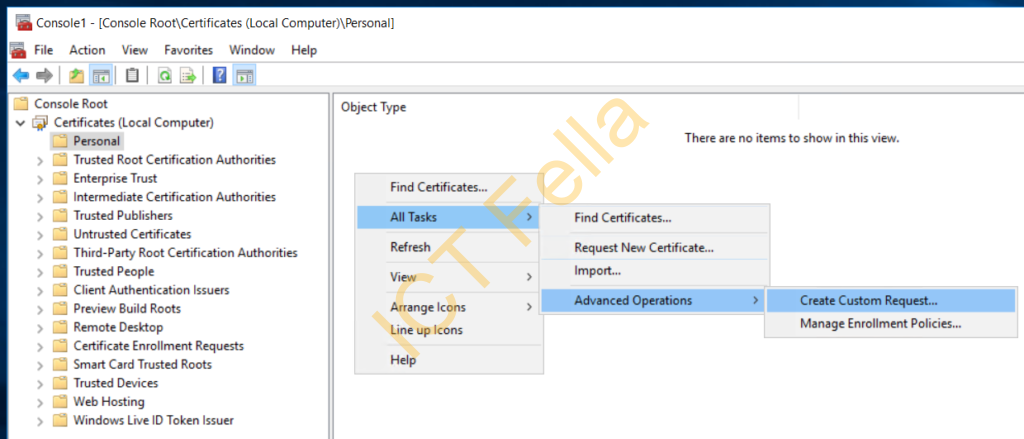
Task: Click the Trusted People folder icon
Action: coord(60,271)
